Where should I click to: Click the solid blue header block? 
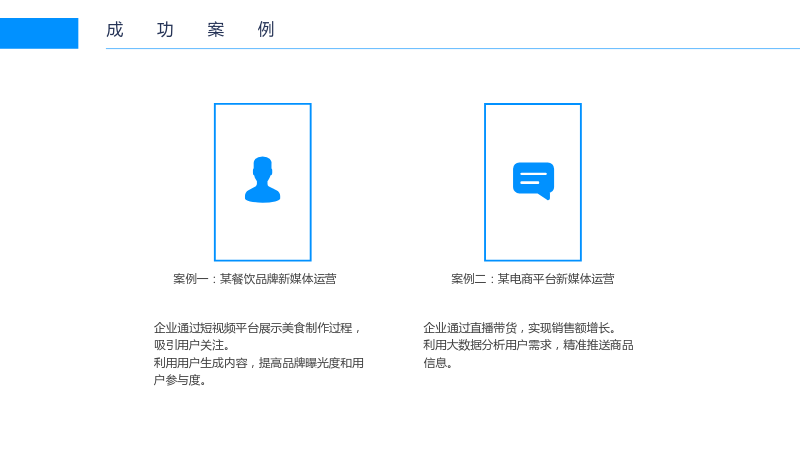click(x=39, y=33)
